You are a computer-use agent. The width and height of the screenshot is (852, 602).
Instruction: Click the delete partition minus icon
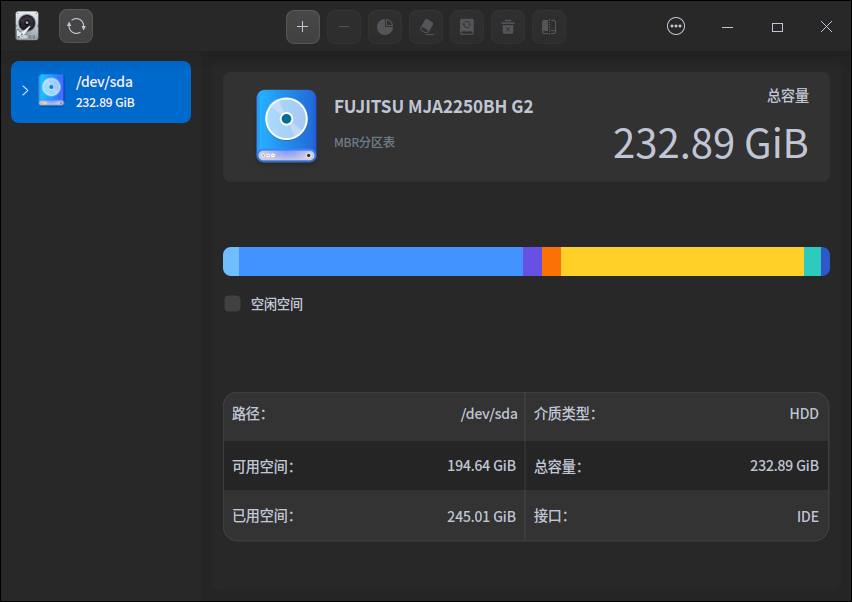click(344, 27)
